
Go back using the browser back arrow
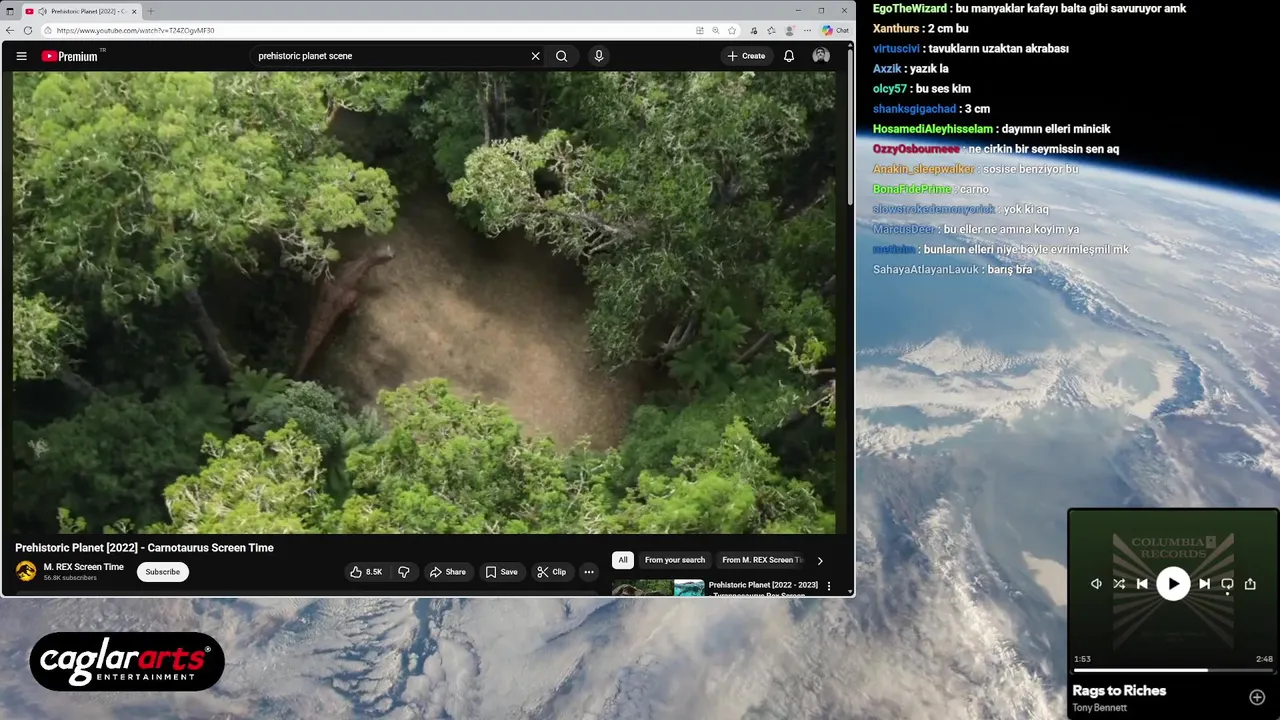click(x=10, y=30)
